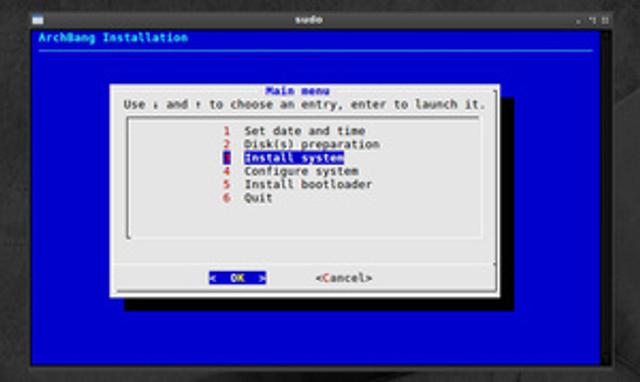Select the highlighted Install system entry
The height and width of the screenshot is (382, 640).
coord(294,158)
